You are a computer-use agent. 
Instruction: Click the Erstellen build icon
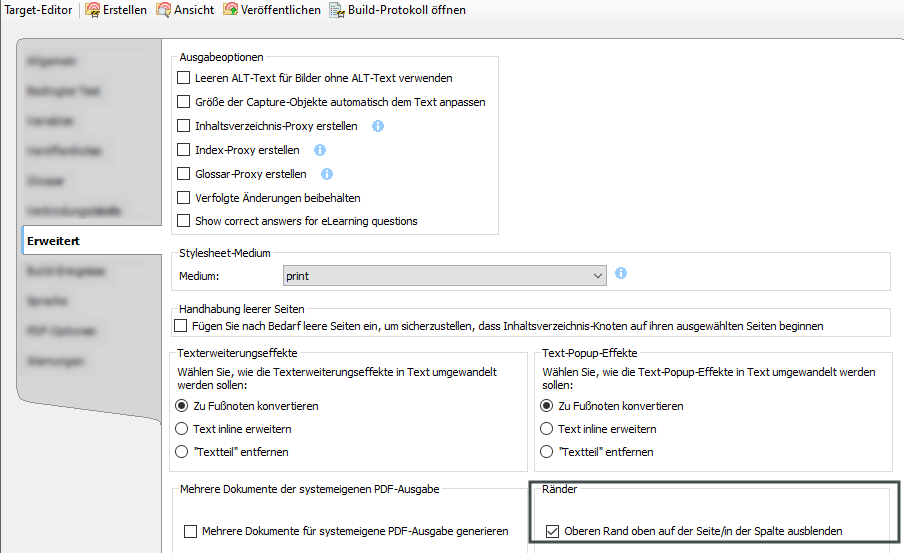92,10
